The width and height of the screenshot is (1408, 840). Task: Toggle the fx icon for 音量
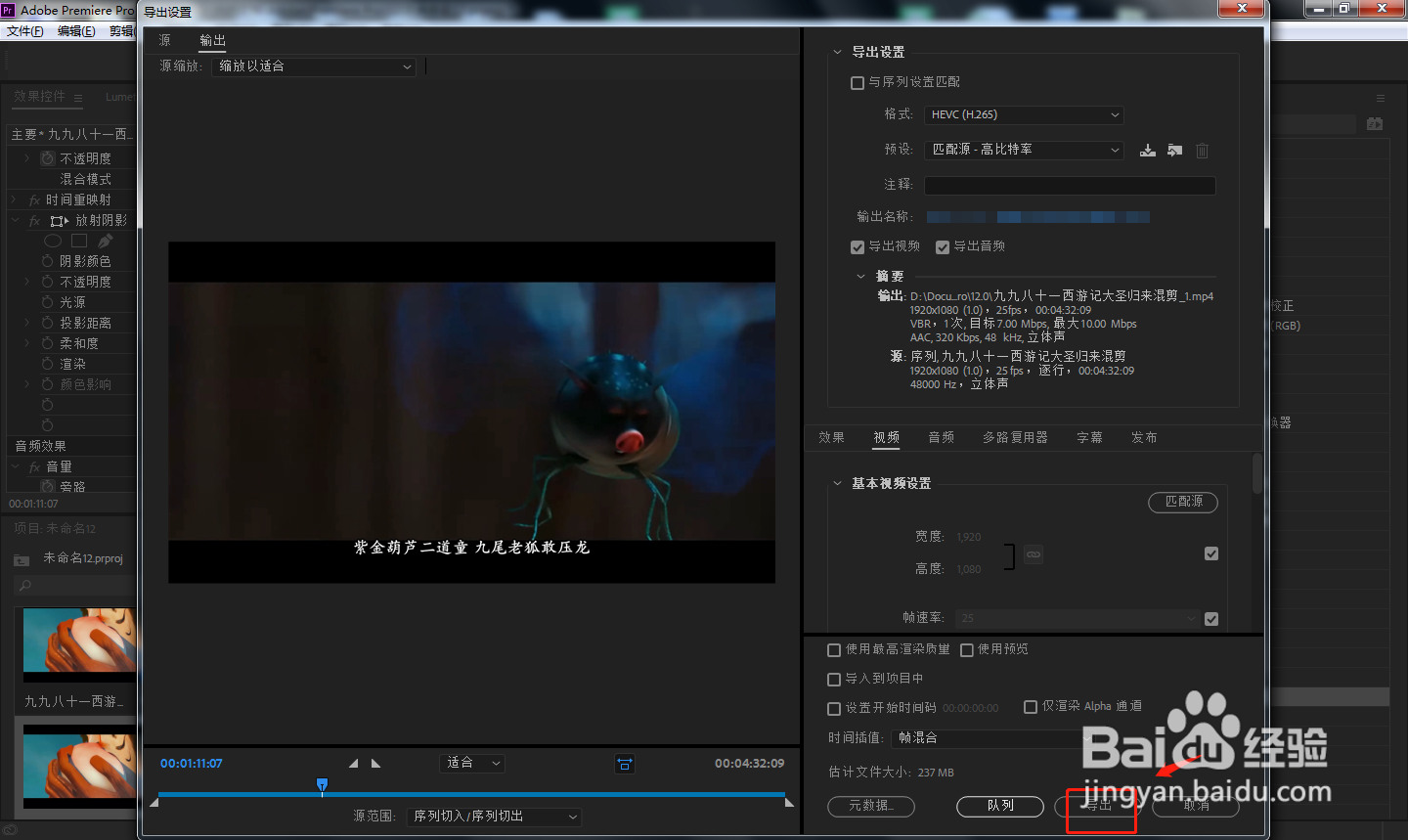(x=34, y=467)
